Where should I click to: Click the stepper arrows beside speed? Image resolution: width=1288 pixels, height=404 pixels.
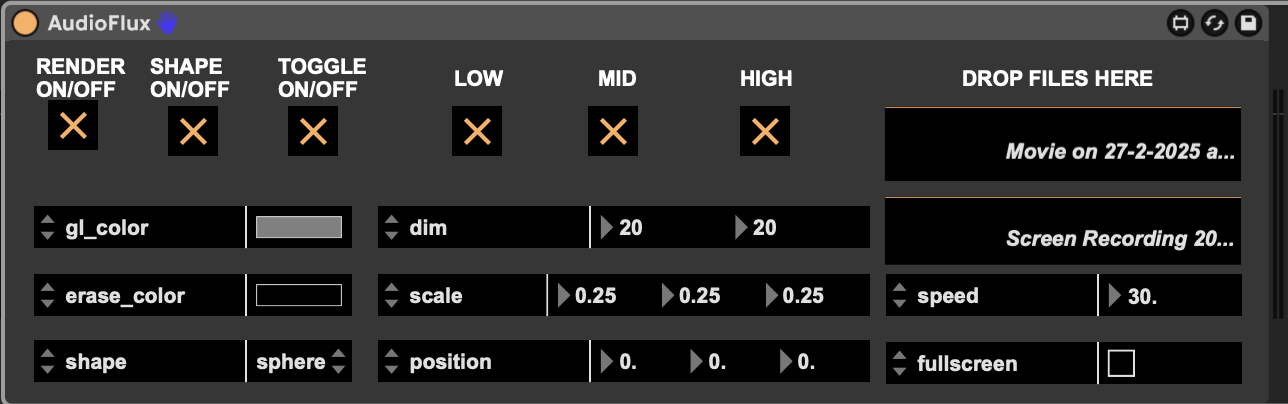coord(899,296)
